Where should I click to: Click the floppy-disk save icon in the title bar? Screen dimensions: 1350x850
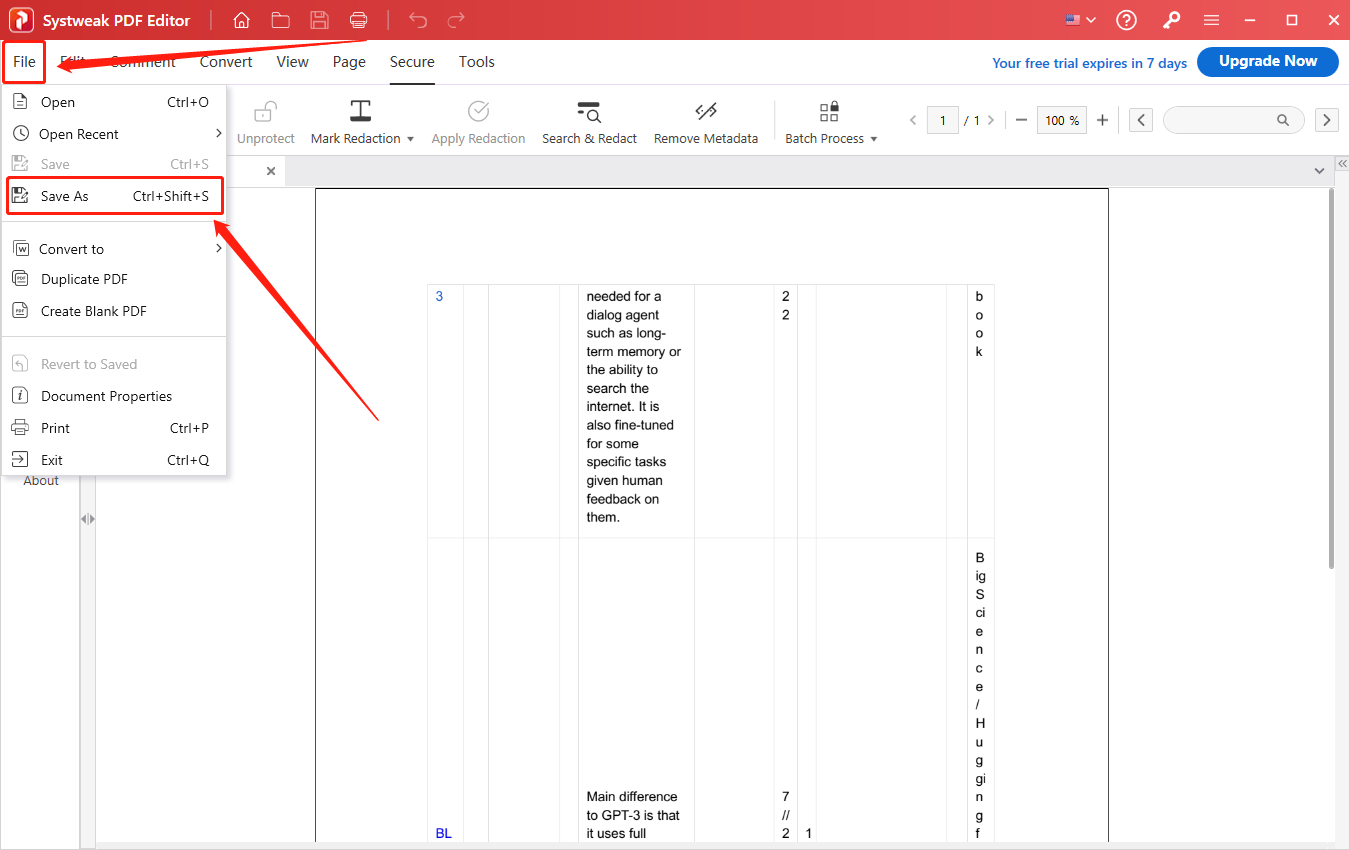[x=319, y=20]
